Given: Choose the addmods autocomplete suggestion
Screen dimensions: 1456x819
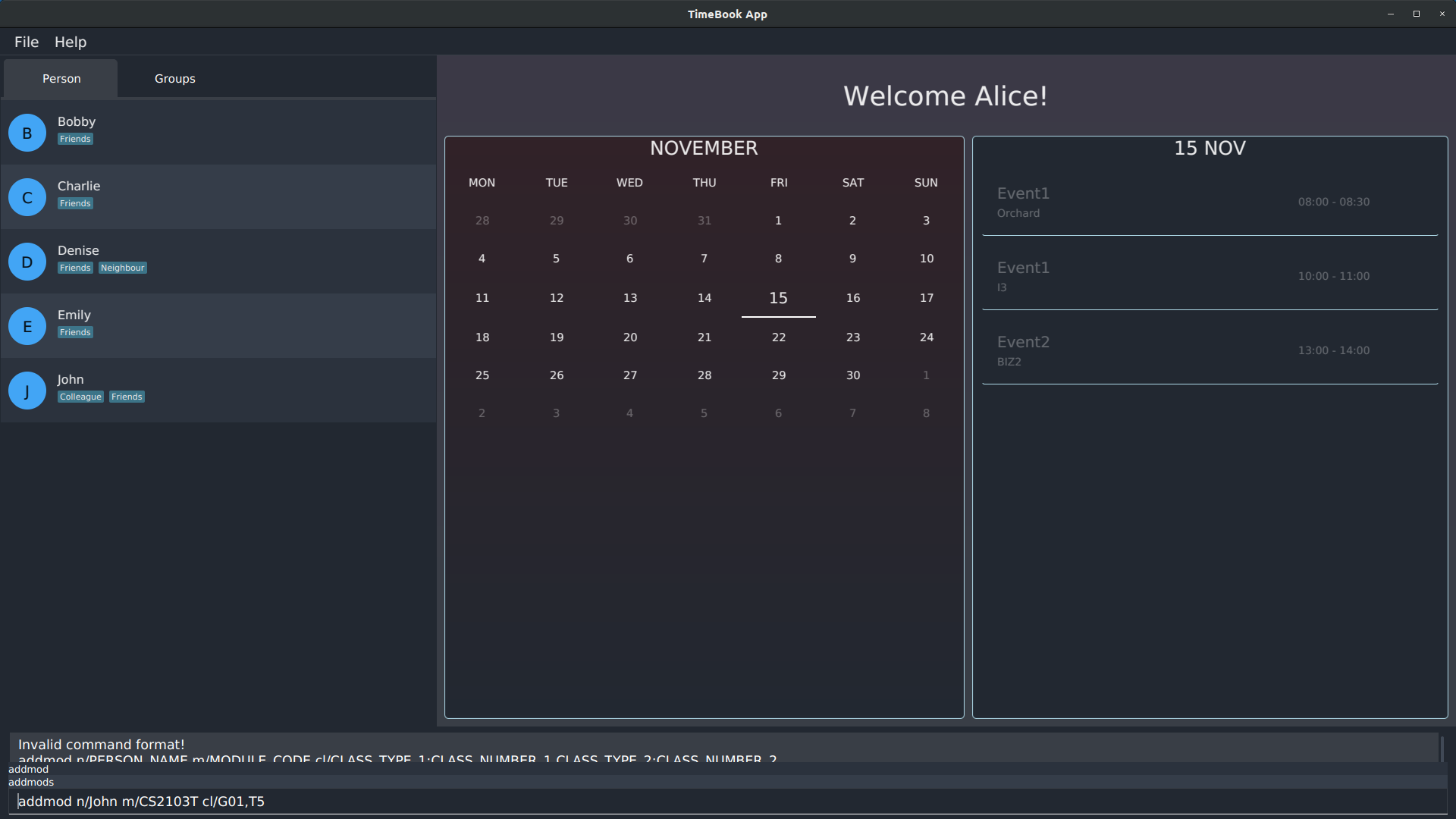Looking at the screenshot, I should [x=31, y=782].
